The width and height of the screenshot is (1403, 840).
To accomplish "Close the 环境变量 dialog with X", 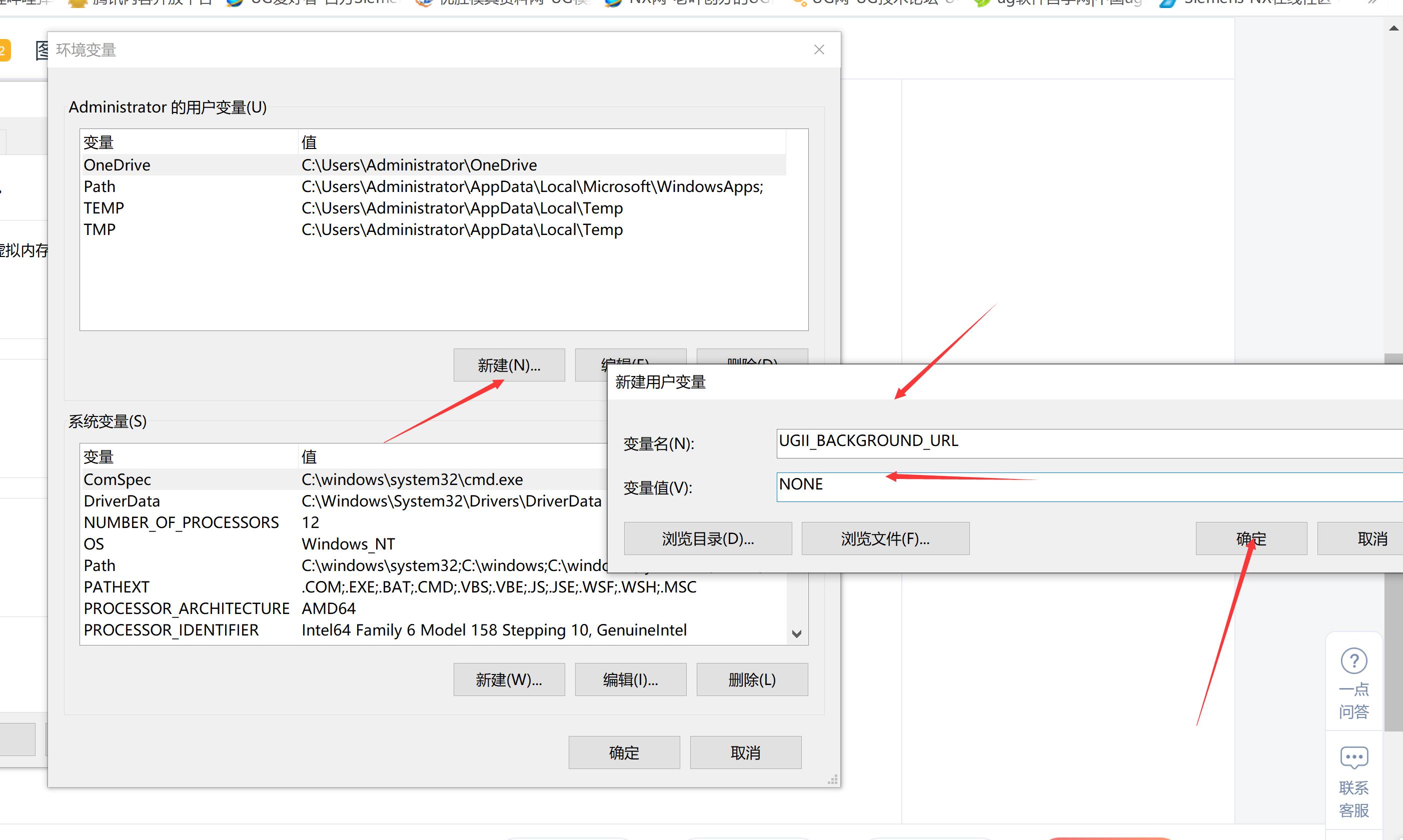I will 819,50.
